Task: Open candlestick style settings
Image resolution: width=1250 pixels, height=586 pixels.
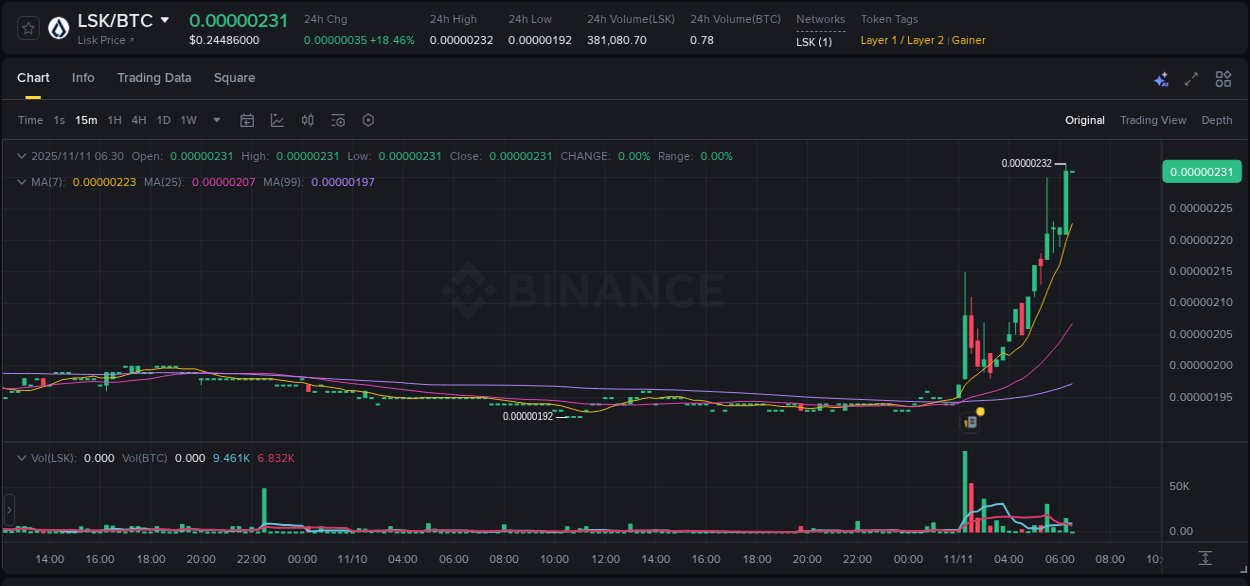Action: (x=307, y=120)
